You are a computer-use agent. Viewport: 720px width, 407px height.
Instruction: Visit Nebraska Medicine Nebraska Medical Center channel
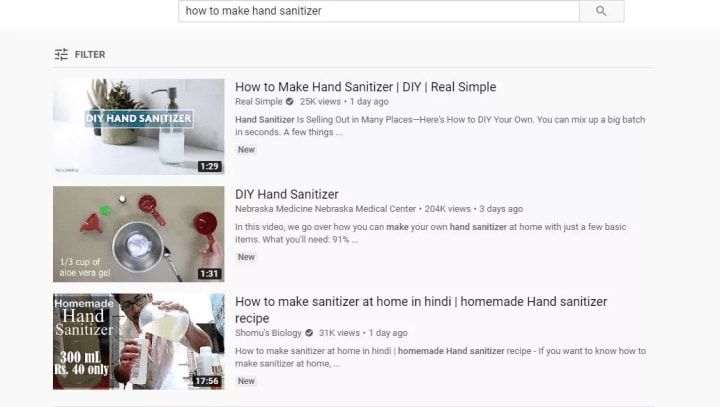click(326, 209)
